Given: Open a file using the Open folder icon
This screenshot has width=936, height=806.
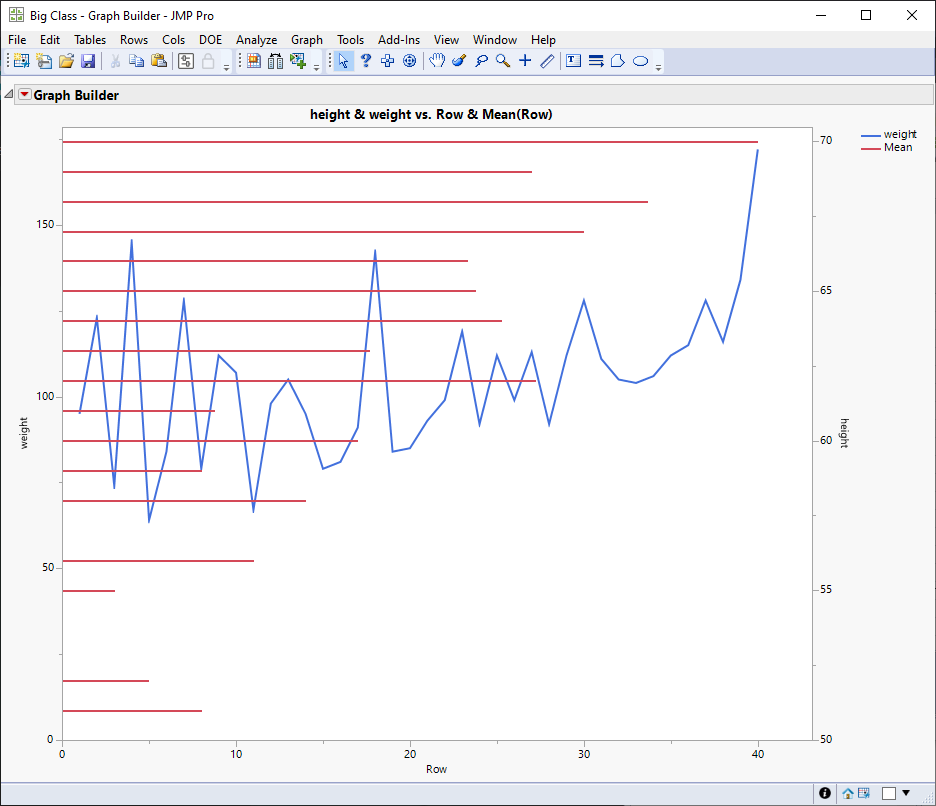Looking at the screenshot, I should (66, 61).
